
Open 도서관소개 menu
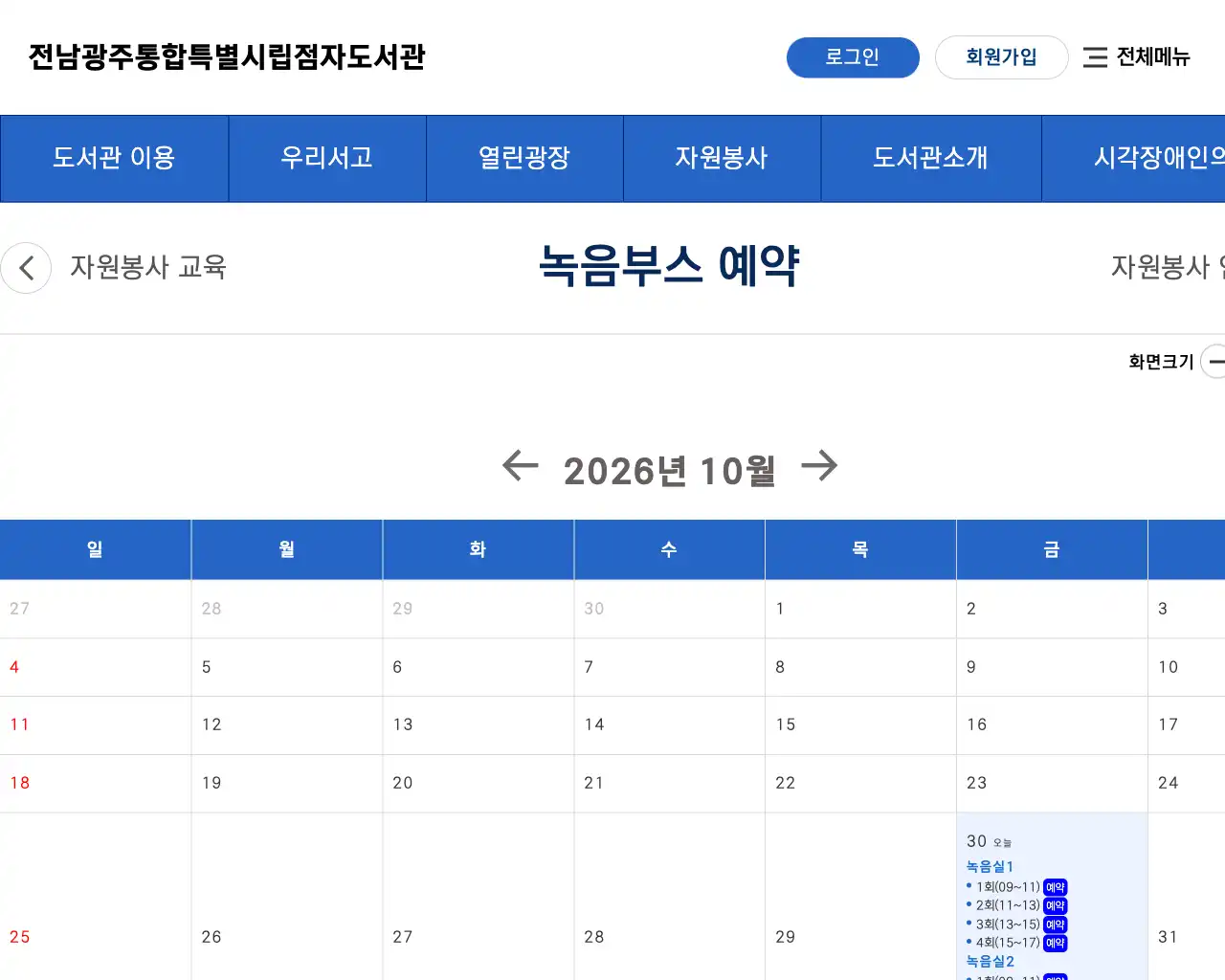[x=930, y=158]
